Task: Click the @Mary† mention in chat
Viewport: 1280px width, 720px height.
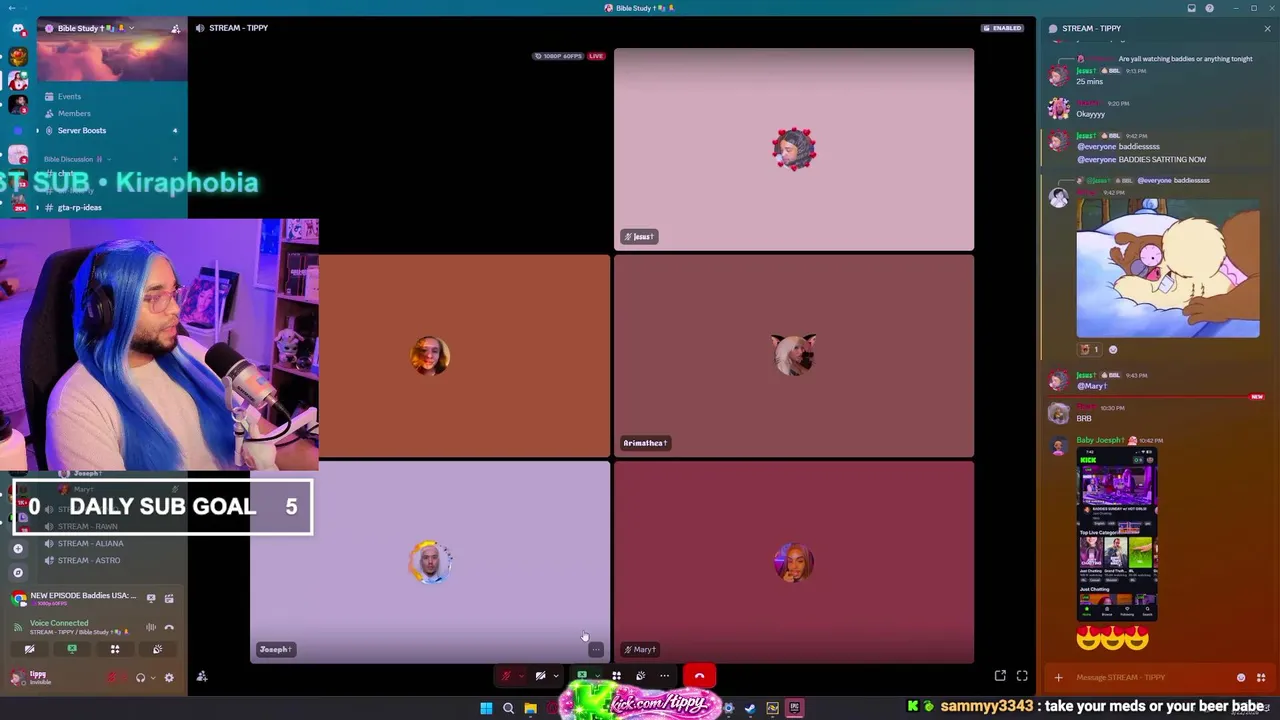Action: click(1092, 386)
